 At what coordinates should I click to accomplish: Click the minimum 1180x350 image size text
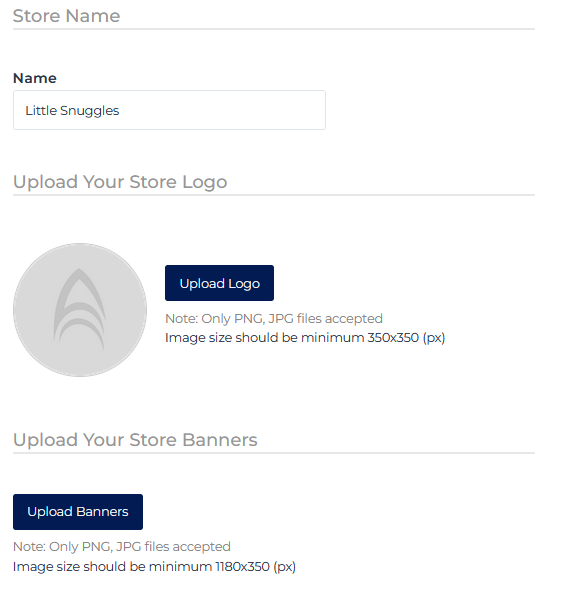pos(154,567)
